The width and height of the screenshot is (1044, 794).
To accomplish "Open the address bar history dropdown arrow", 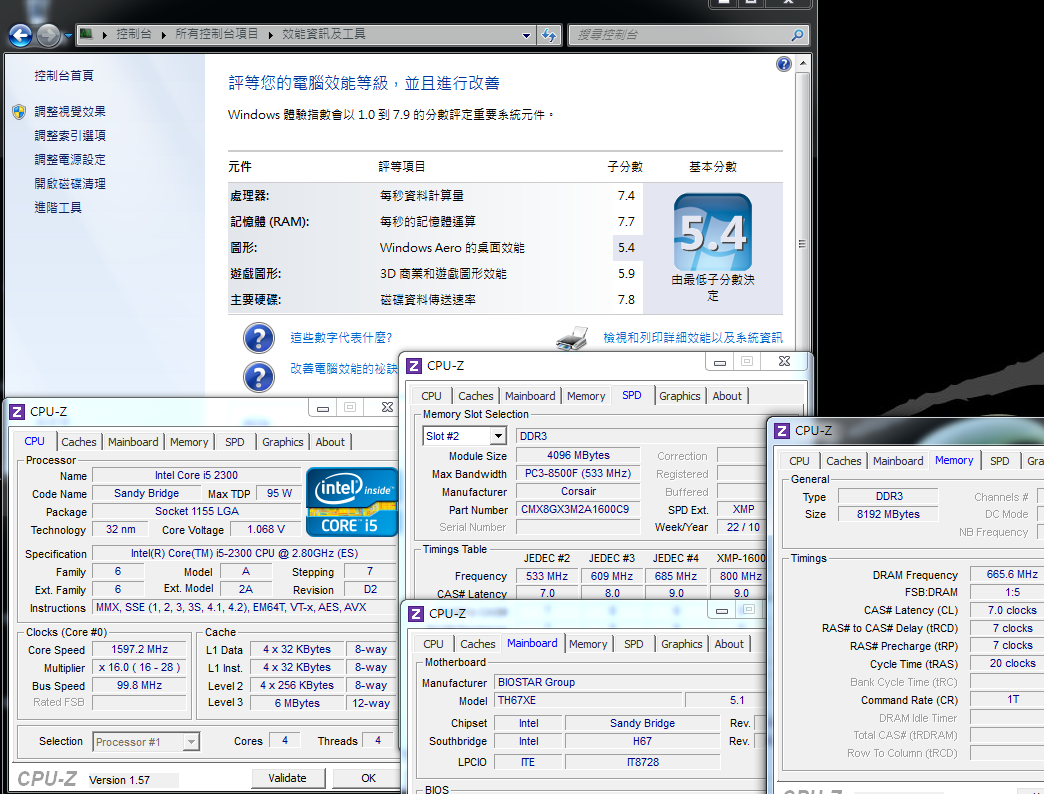I will coord(527,35).
